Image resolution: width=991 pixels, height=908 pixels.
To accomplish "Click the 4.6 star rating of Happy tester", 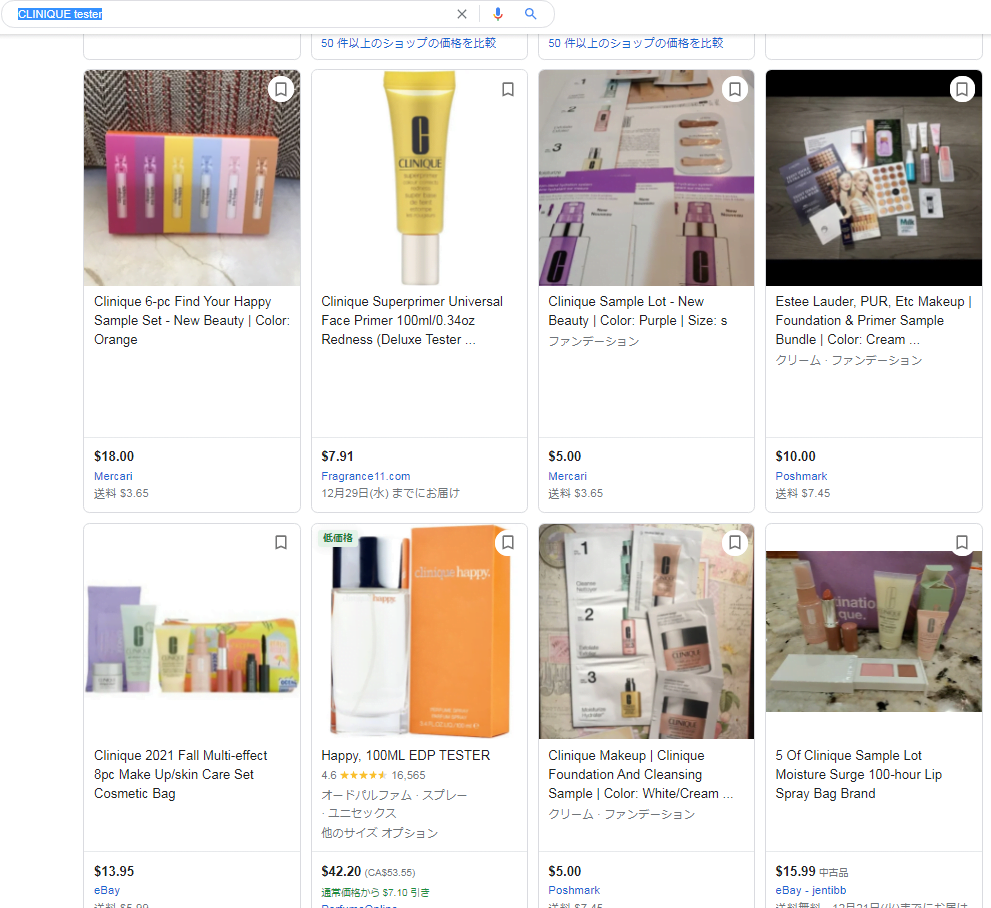I will (x=354, y=775).
